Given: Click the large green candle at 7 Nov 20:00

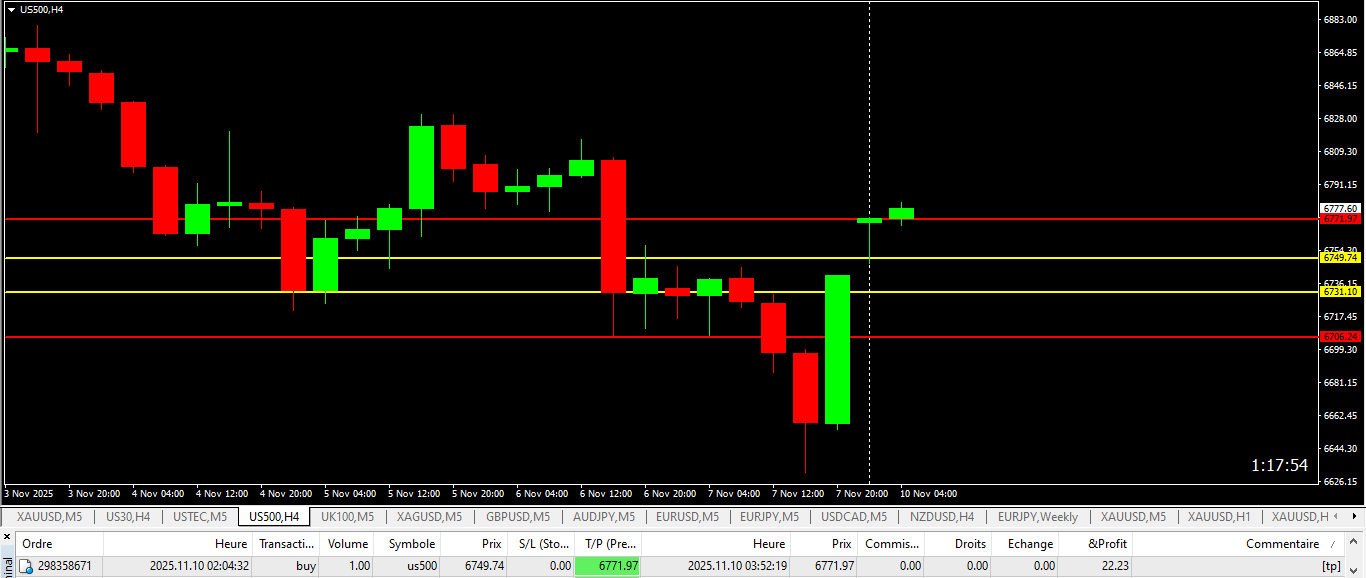Looking at the screenshot, I should 837,350.
